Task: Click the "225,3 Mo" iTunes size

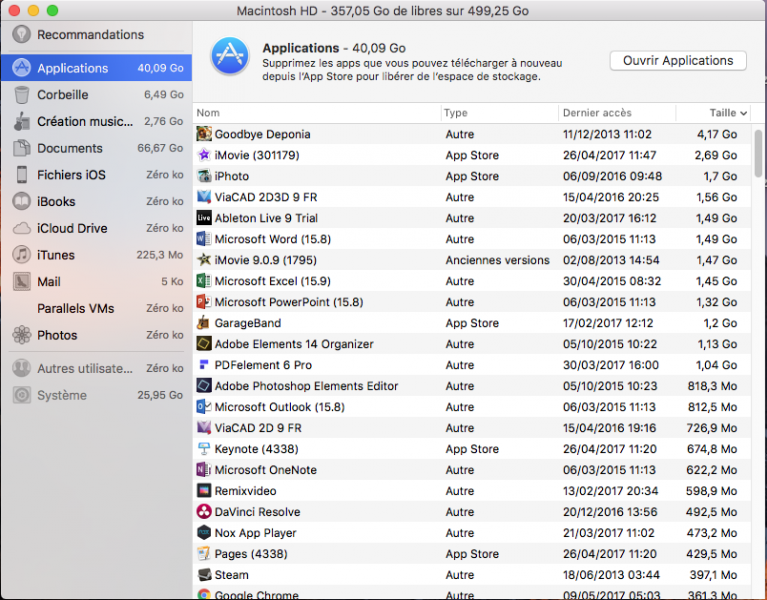Action: pos(160,255)
